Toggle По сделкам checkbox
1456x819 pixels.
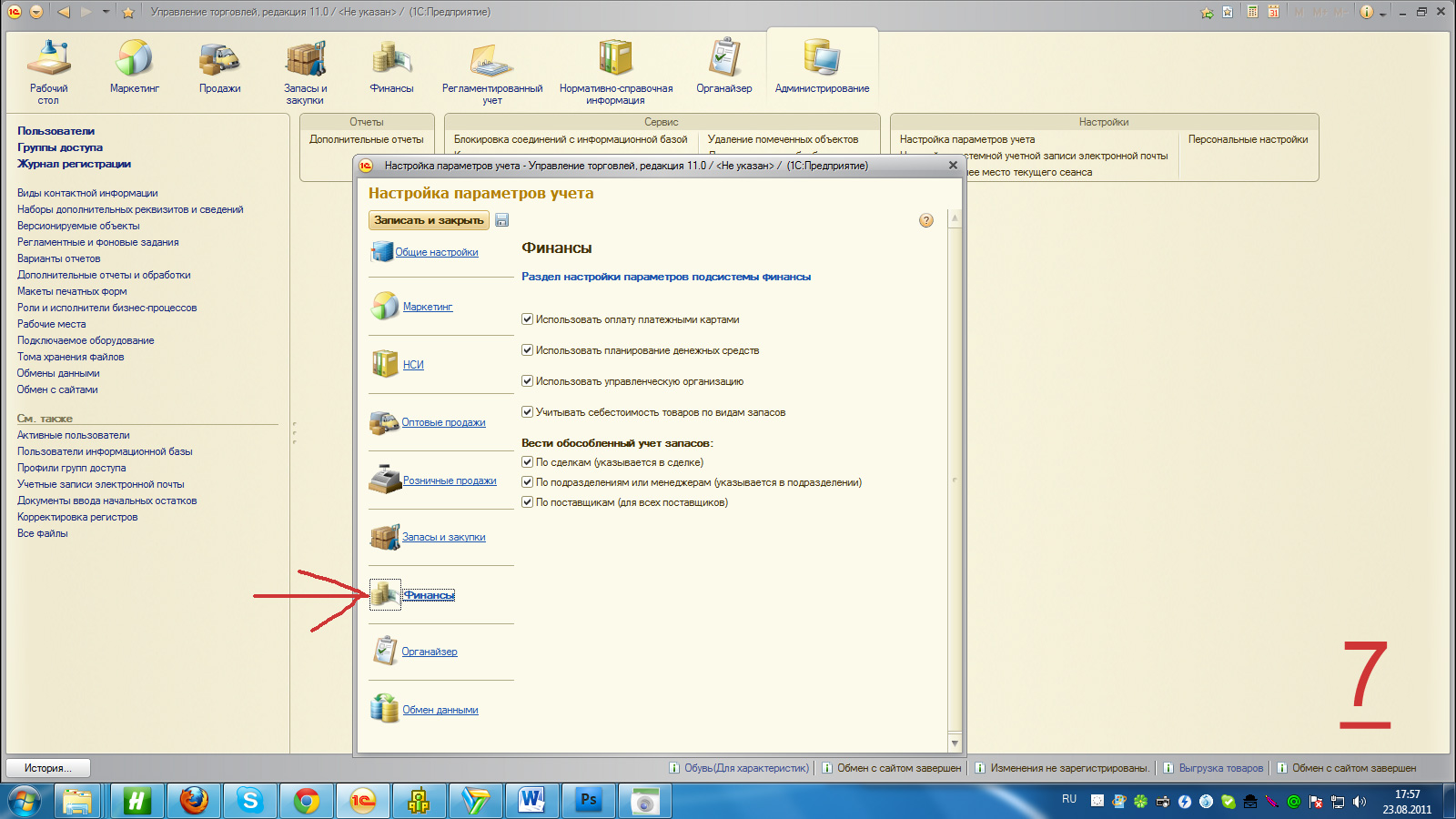pyautogui.click(x=527, y=462)
